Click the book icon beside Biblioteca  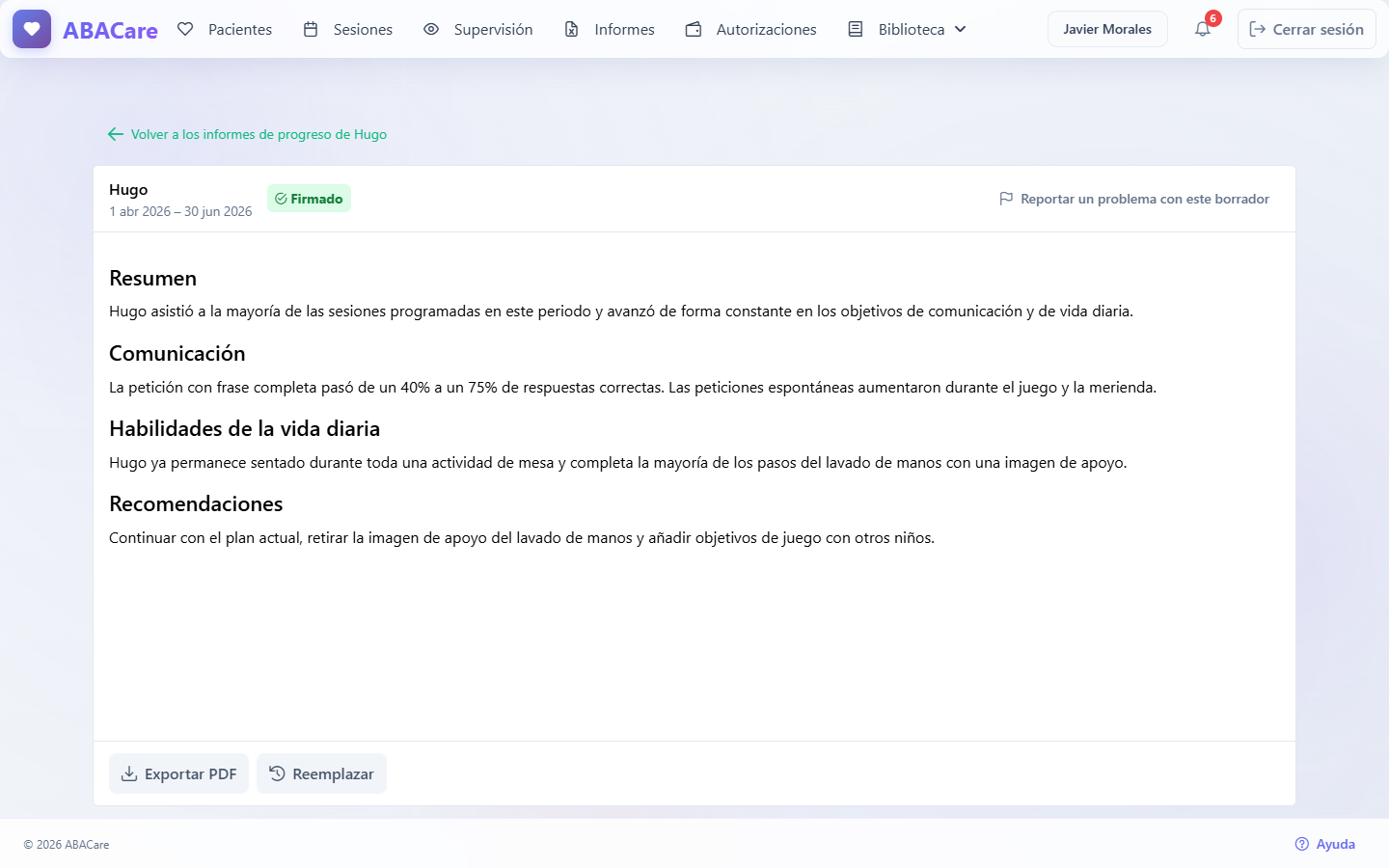coord(856,29)
